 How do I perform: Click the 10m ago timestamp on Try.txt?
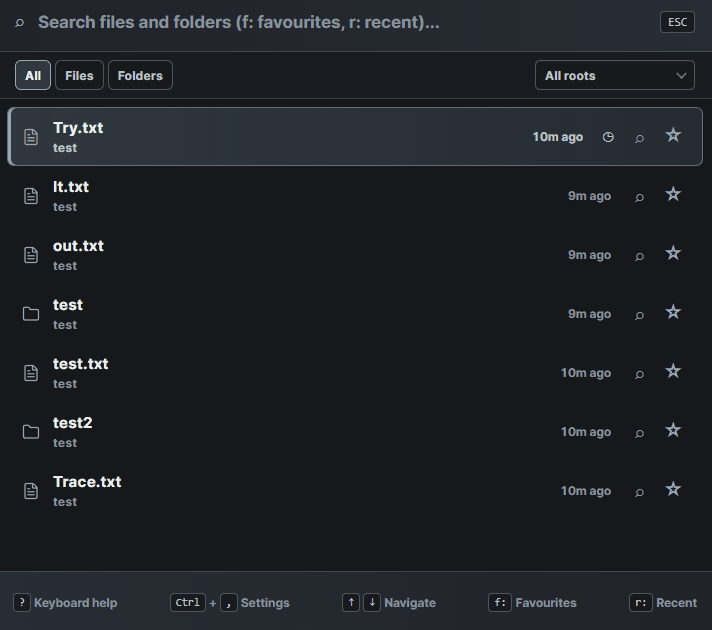pos(558,137)
